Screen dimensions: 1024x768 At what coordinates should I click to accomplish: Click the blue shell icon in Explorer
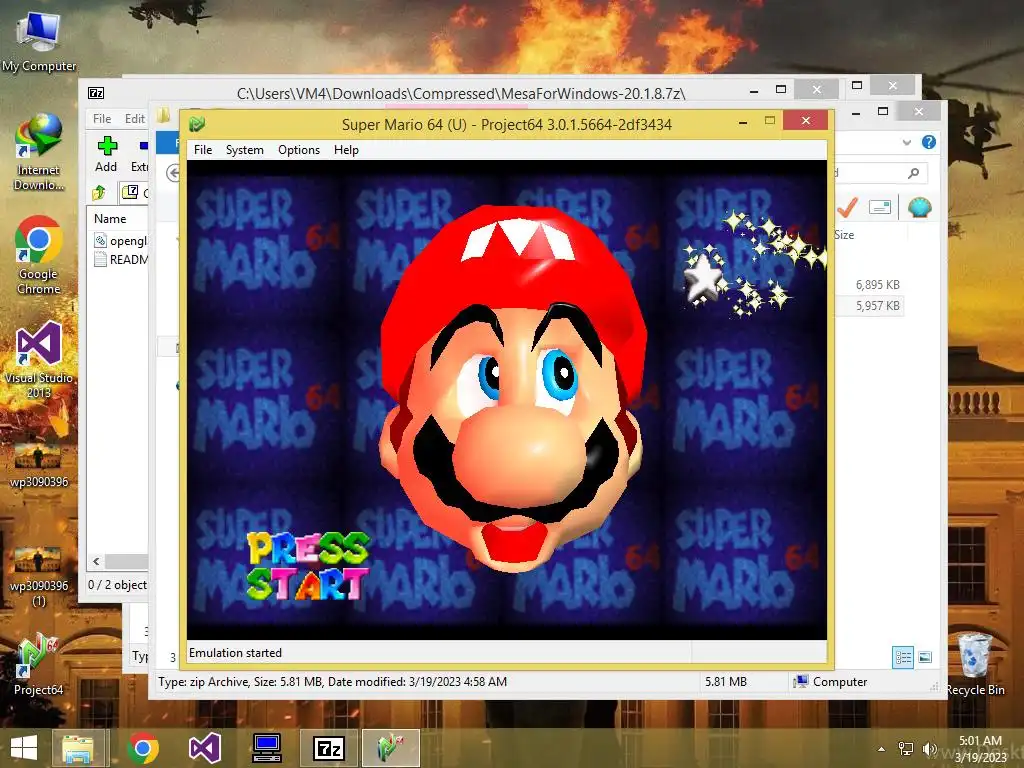(920, 208)
